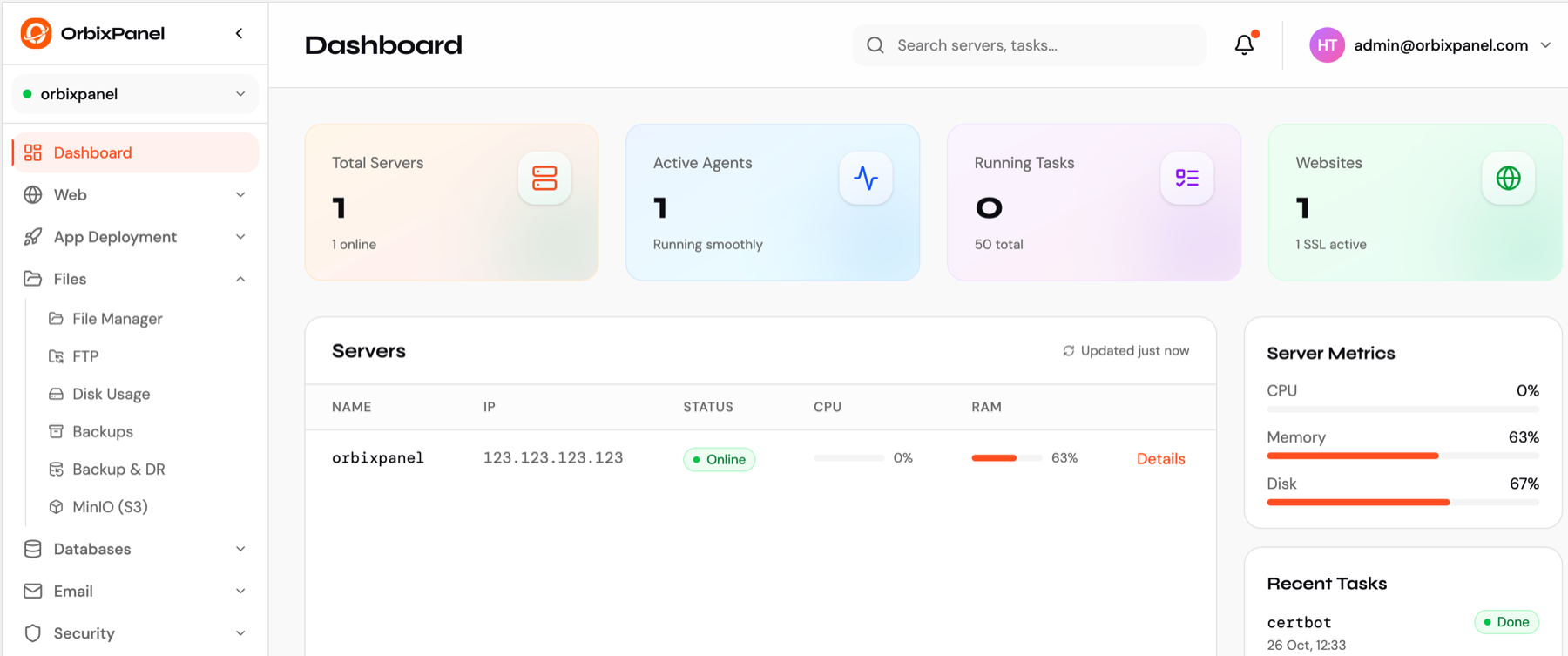Click the orbixpanel server name cell
Image resolution: width=1568 pixels, height=656 pixels.
pyautogui.click(x=378, y=457)
